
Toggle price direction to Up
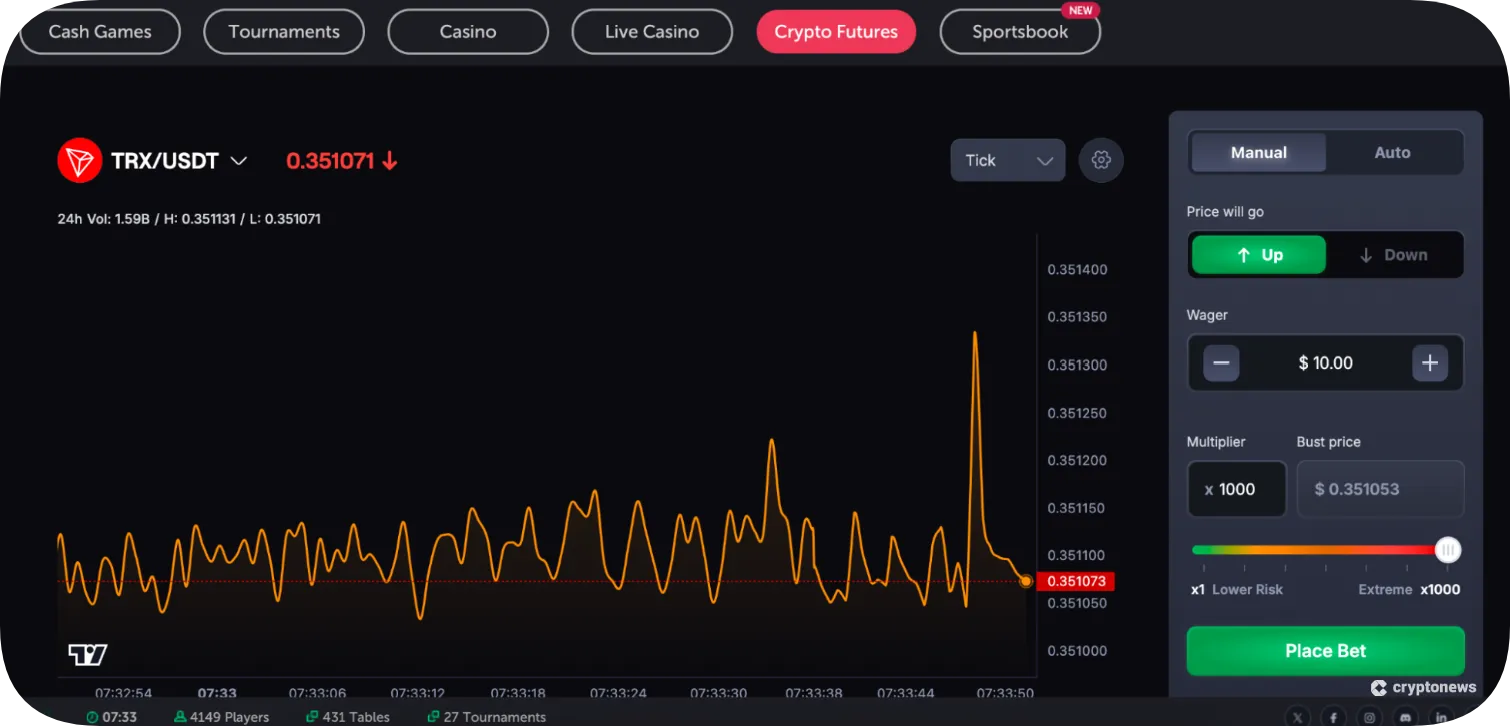[x=1258, y=254]
